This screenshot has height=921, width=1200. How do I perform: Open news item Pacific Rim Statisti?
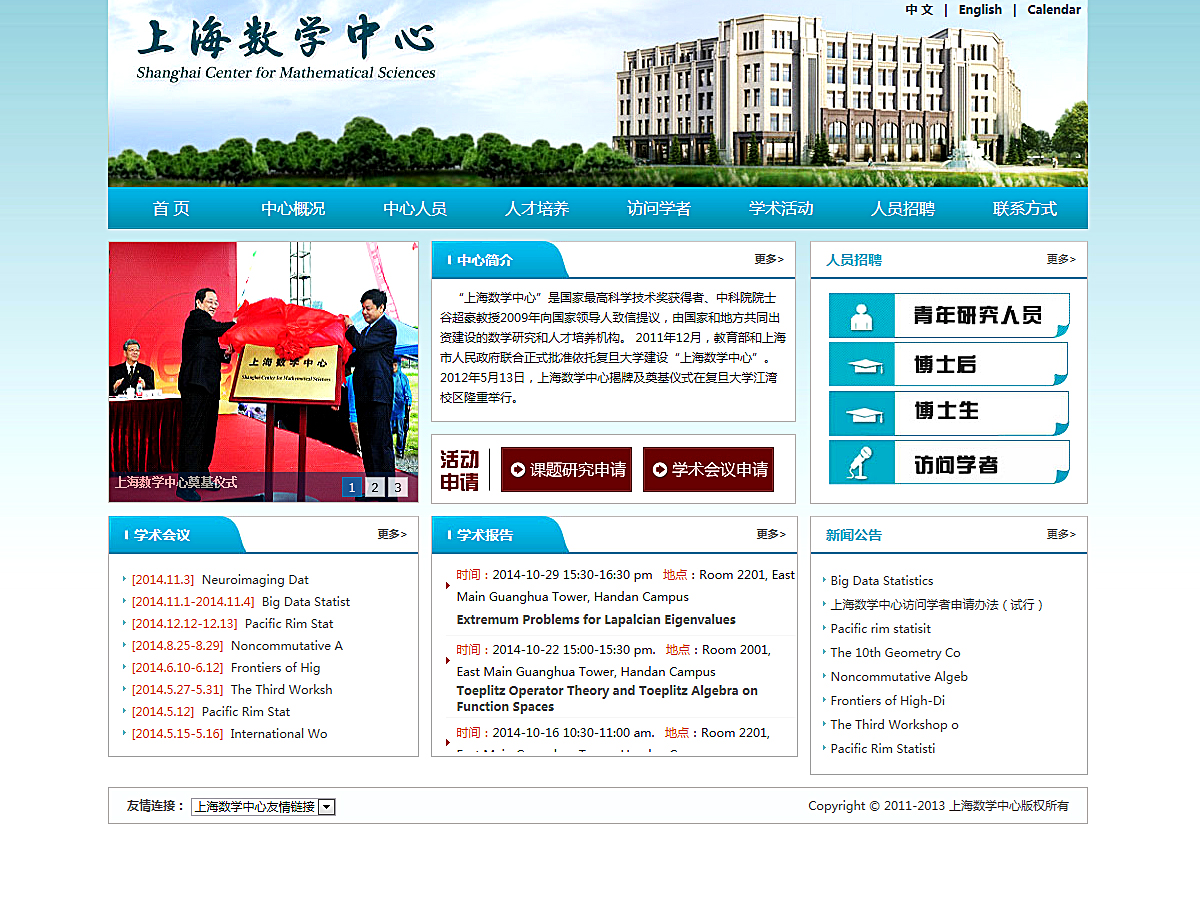click(883, 748)
